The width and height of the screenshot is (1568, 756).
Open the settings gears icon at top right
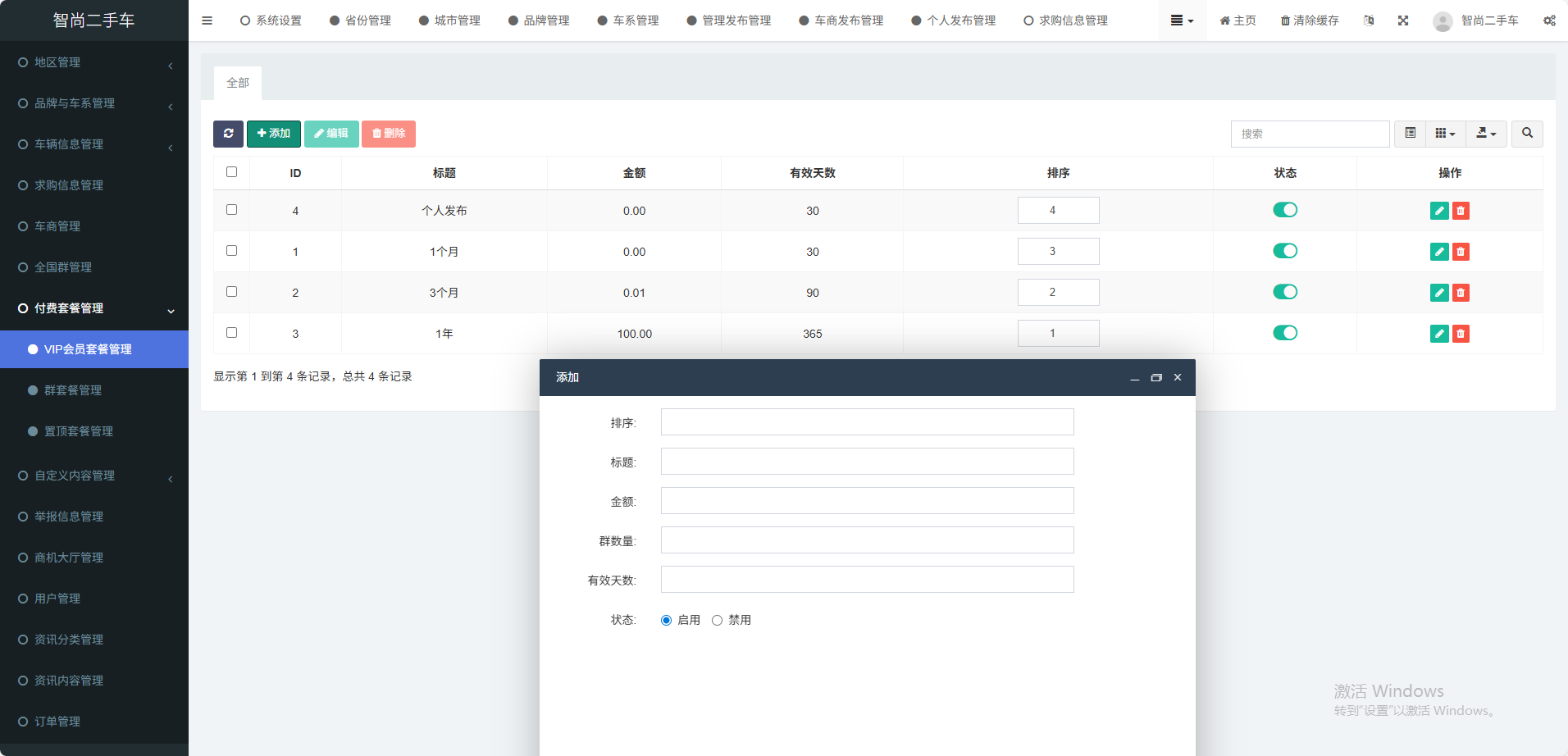[1549, 20]
